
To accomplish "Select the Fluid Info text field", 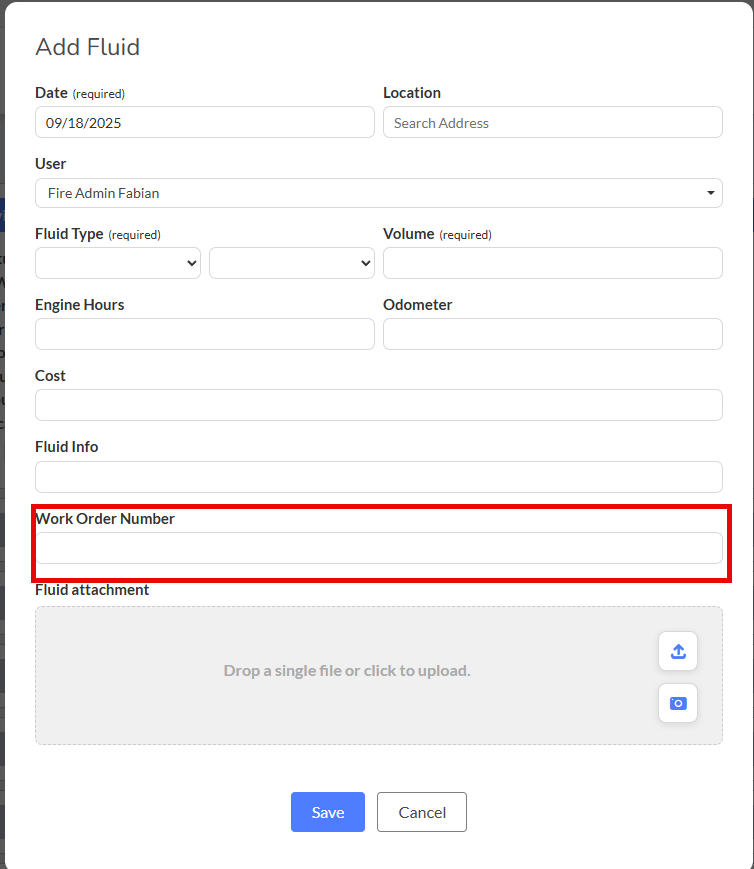I will (x=378, y=477).
